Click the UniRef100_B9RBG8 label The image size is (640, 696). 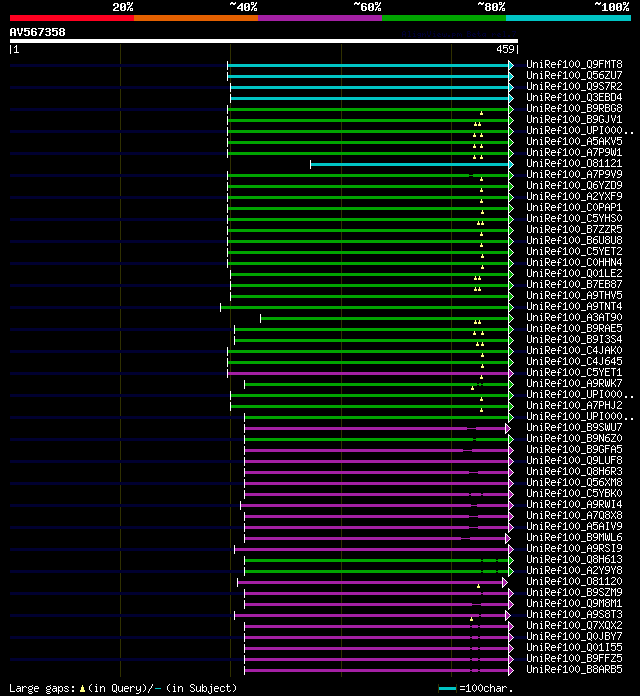(574, 109)
